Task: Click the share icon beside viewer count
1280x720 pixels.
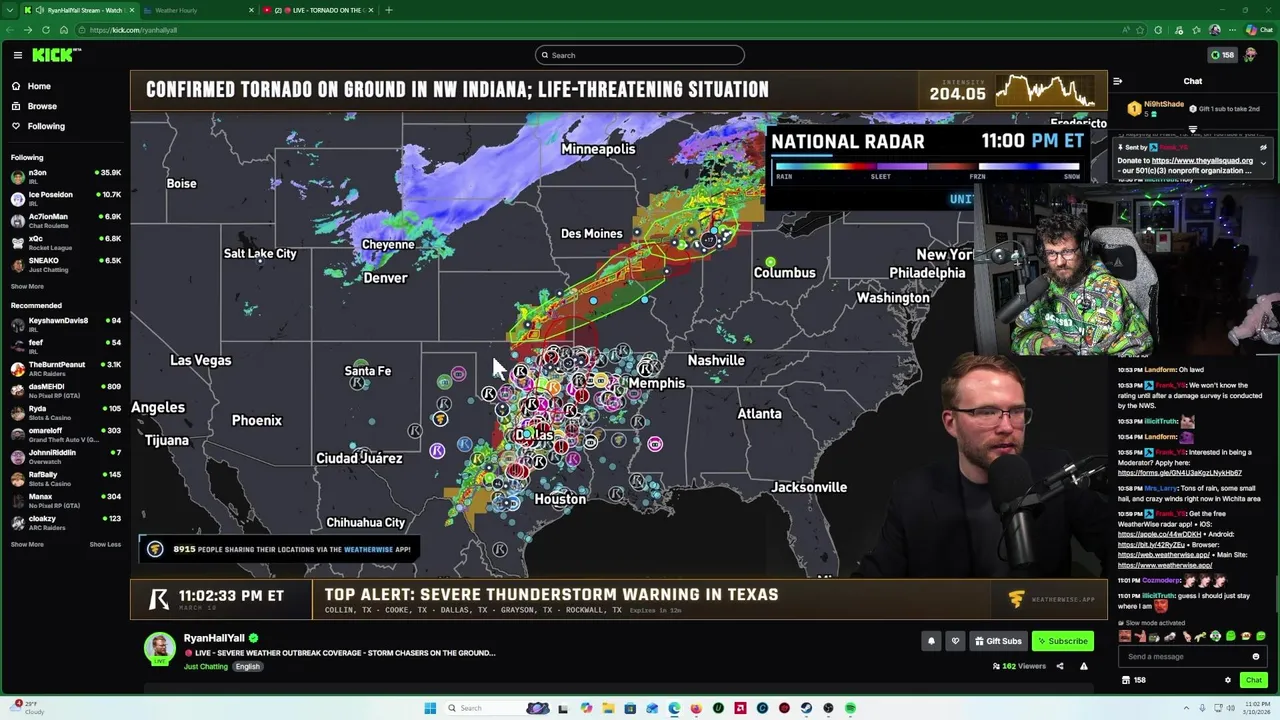Action: (1060, 666)
